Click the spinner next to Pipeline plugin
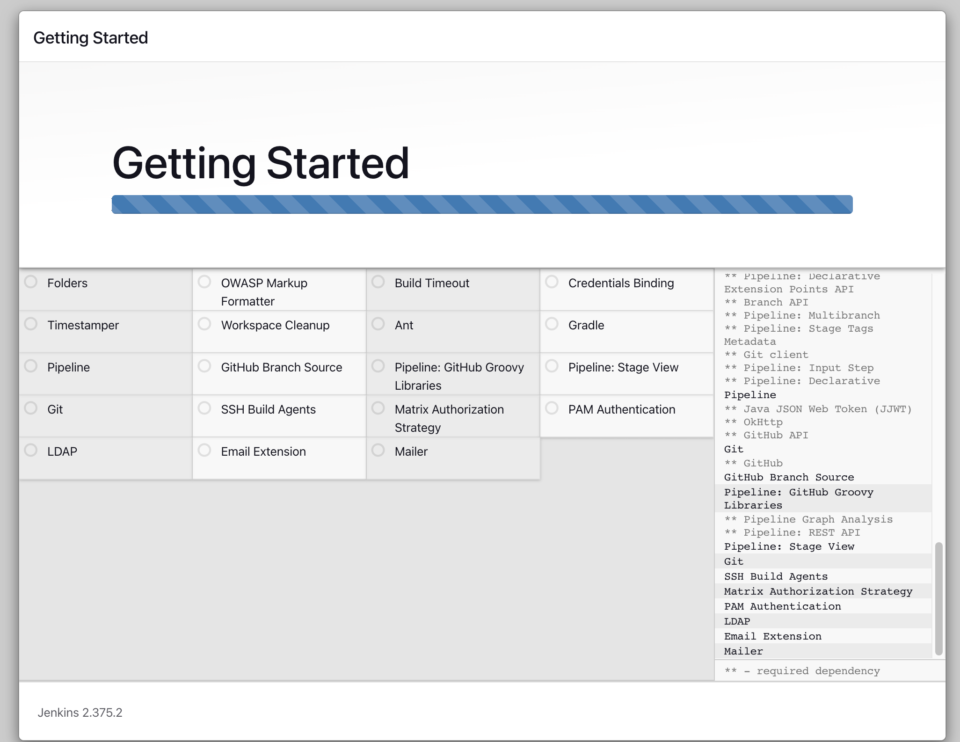This screenshot has width=960, height=742. (32, 367)
